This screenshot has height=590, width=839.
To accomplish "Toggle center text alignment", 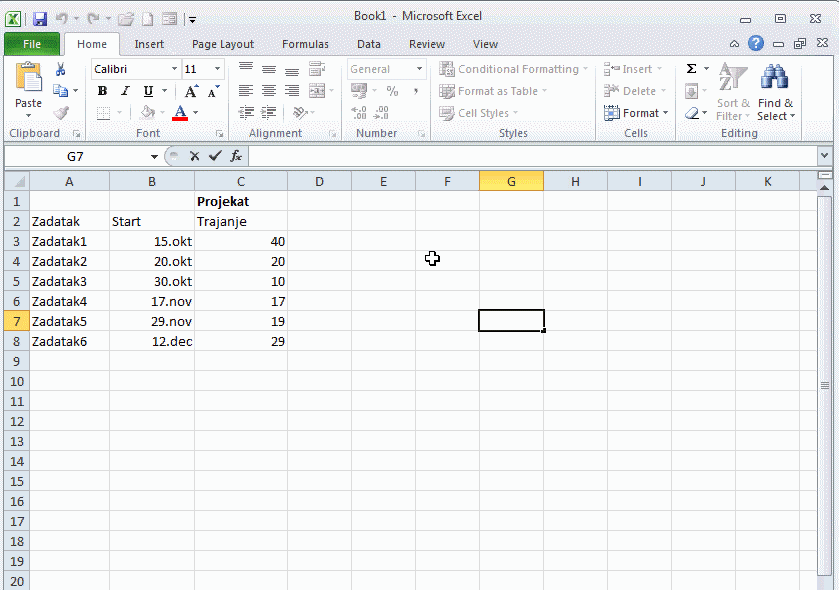I will [x=269, y=91].
